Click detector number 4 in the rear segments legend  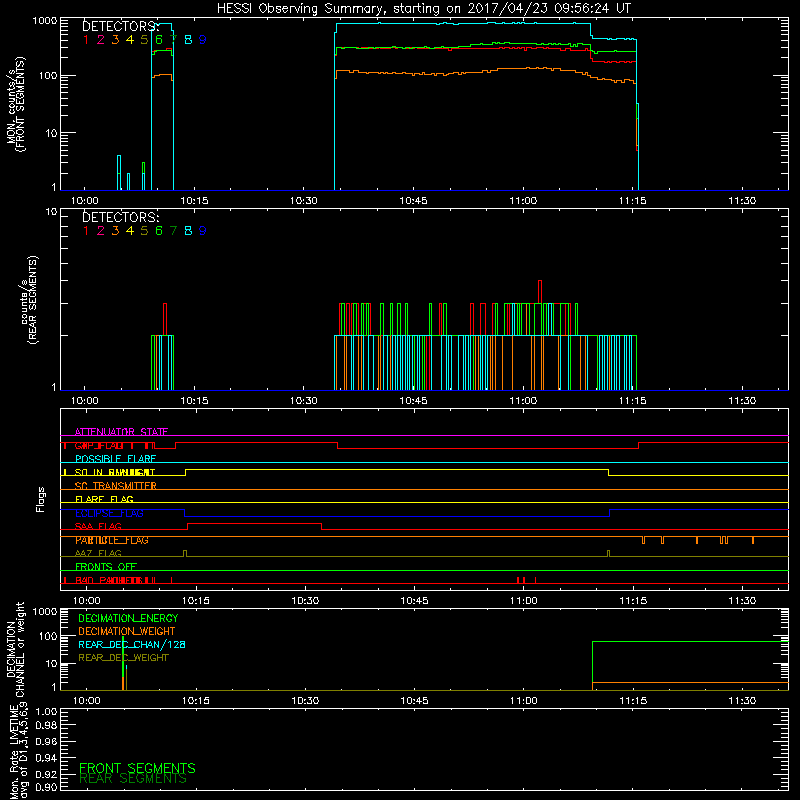(x=130, y=231)
